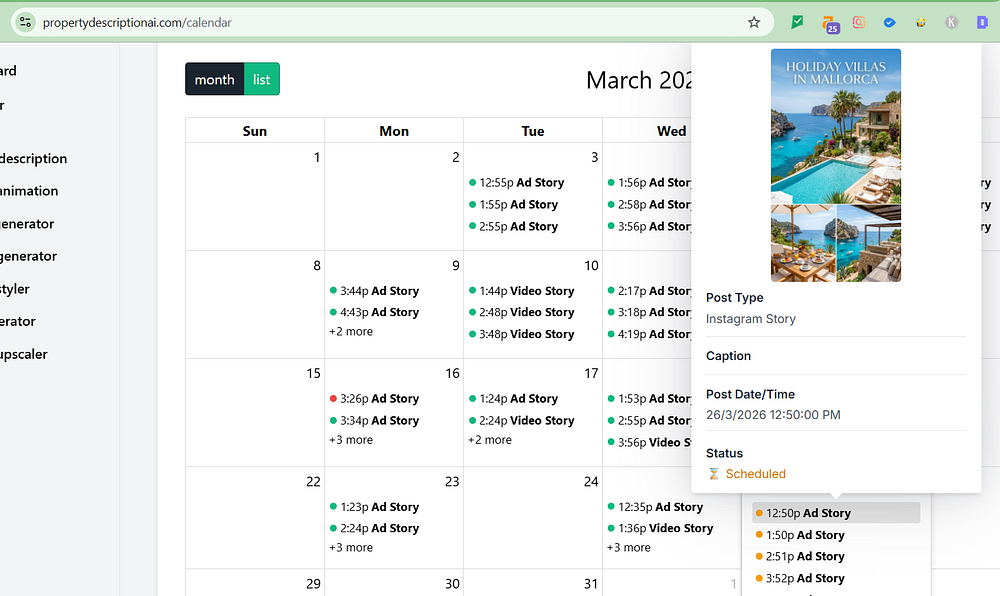The width and height of the screenshot is (1000, 596).
Task: Expand +3 more events on March 16
Action: 351,440
